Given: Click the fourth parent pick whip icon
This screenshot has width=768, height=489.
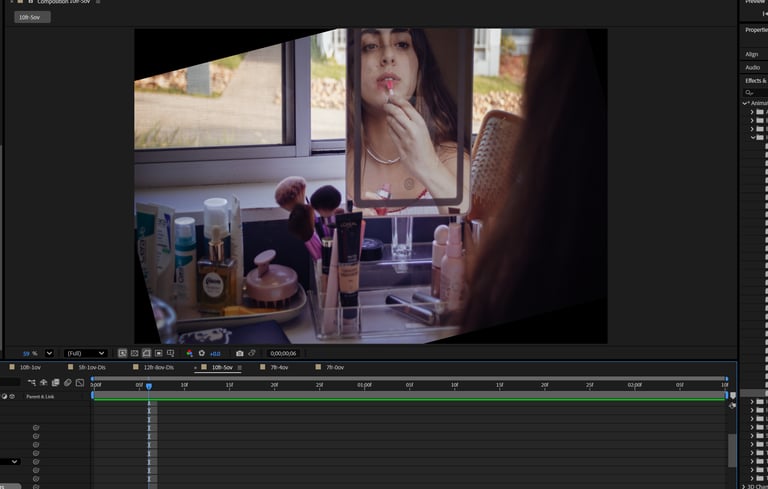Looking at the screenshot, I should tap(36, 453).
